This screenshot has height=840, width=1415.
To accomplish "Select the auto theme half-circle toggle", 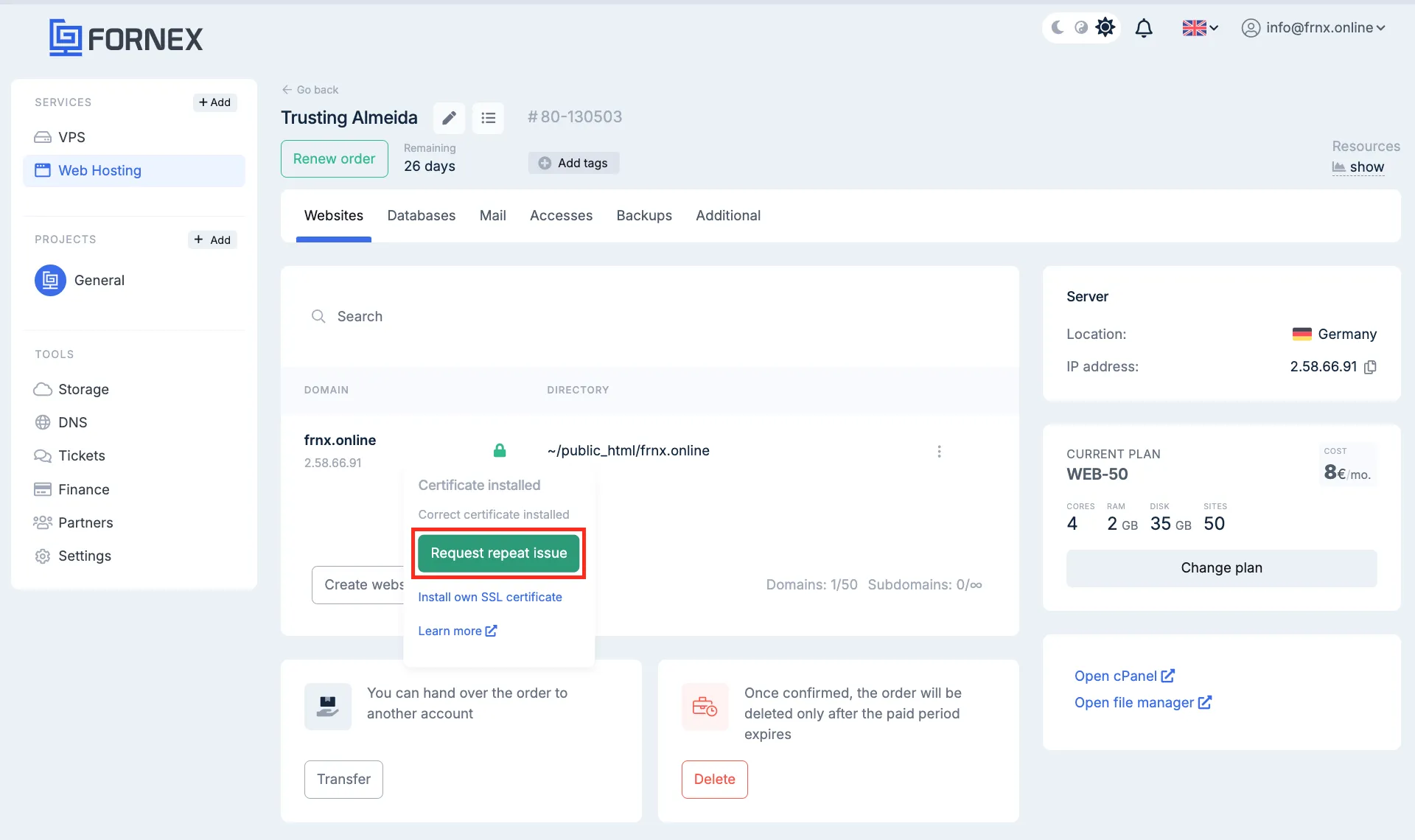I will pyautogui.click(x=1081, y=27).
